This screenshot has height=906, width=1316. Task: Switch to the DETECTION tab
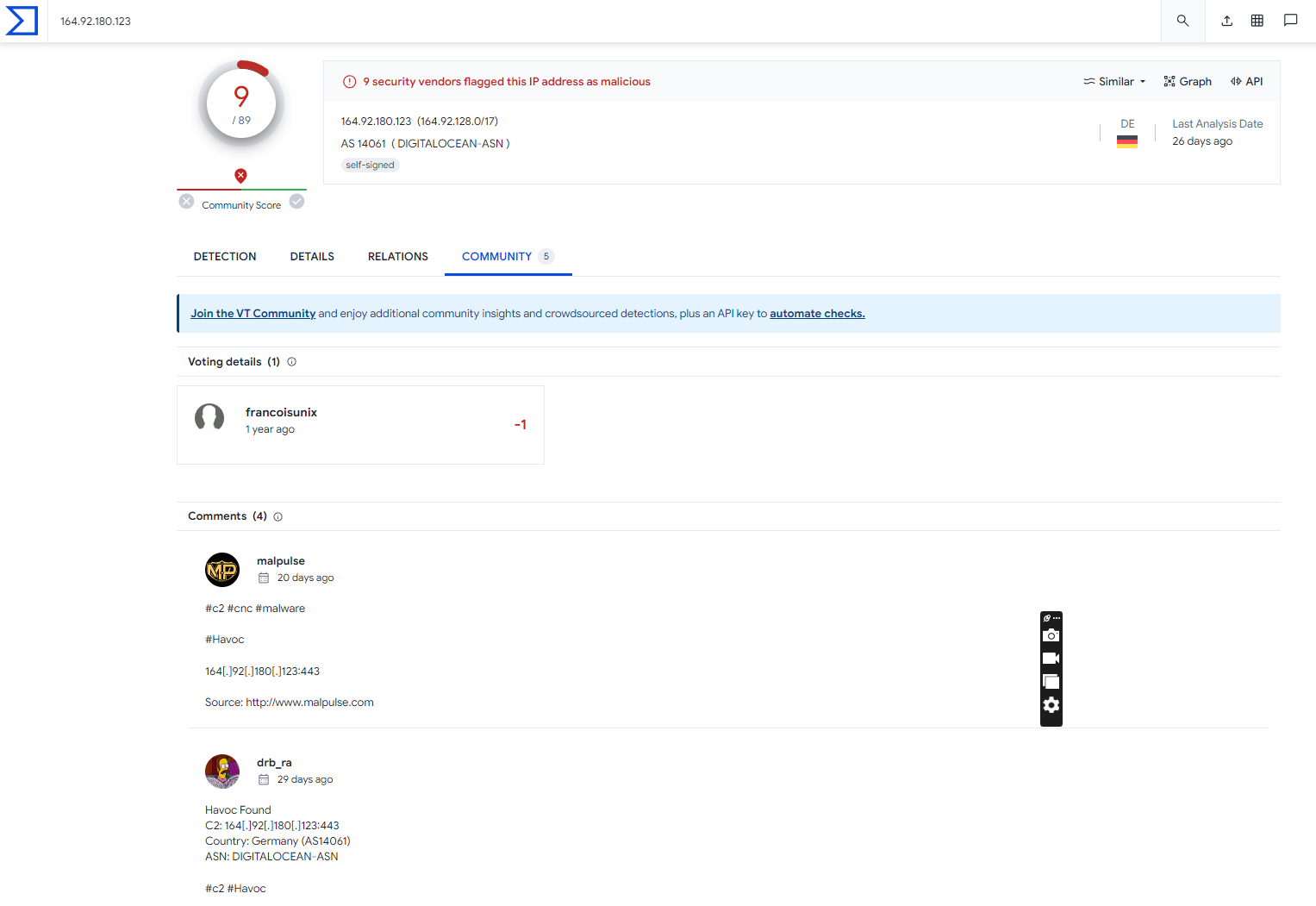coord(225,257)
